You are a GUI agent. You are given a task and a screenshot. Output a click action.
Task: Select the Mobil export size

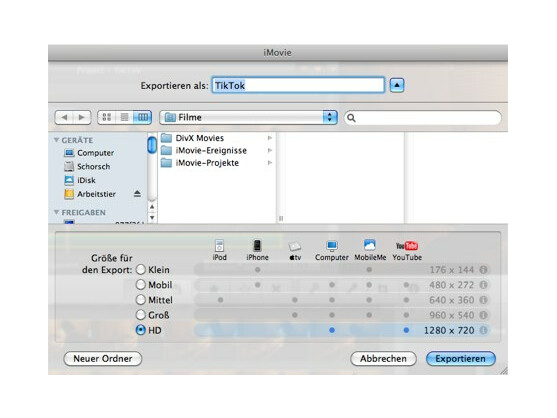pyautogui.click(x=141, y=285)
